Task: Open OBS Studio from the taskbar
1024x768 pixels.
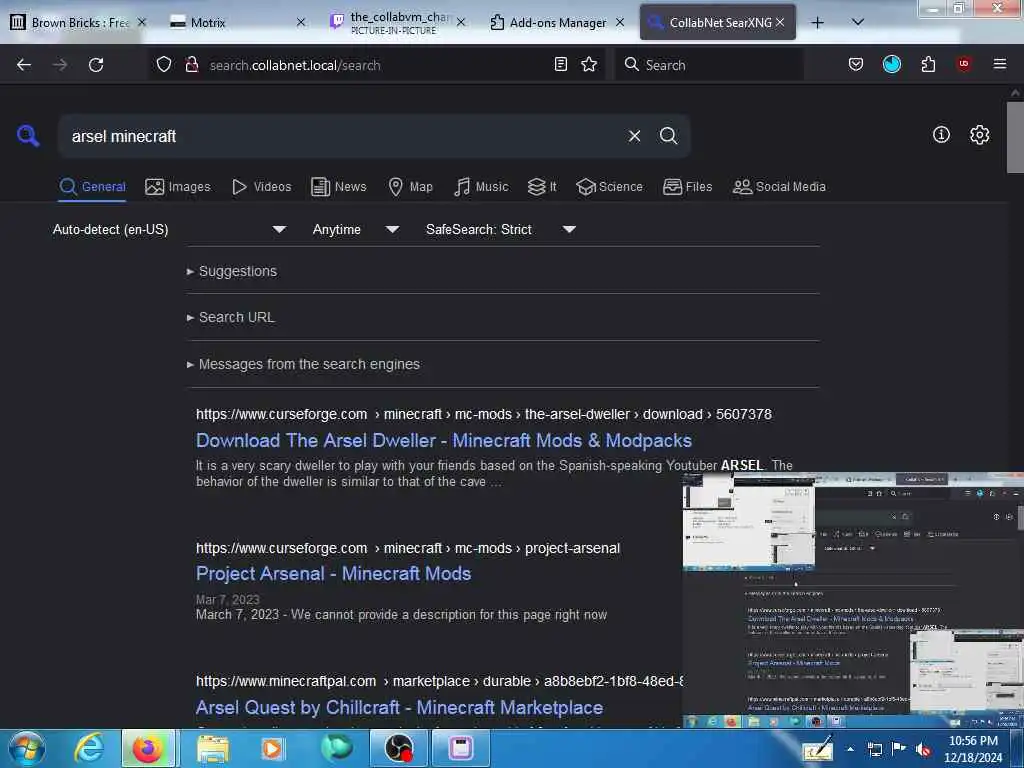Action: point(398,748)
